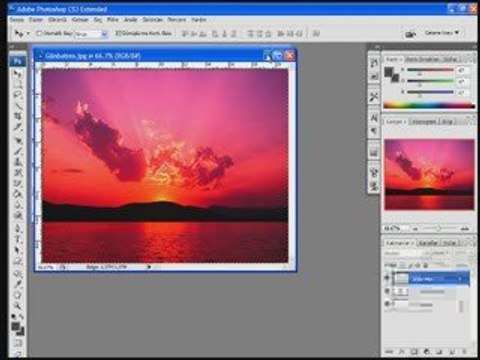Click the foreground color swatch in Color panel
Screen dimensions: 480x360
click(389, 72)
